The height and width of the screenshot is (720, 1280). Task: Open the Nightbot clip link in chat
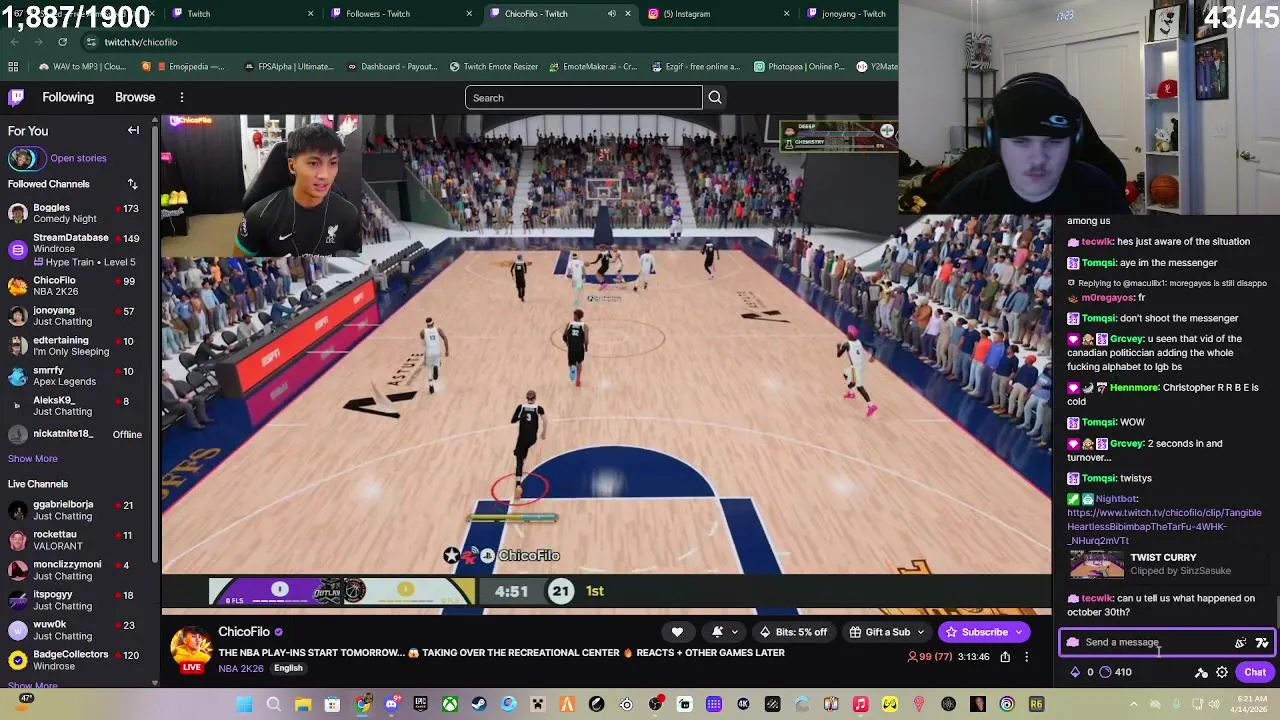tap(1163, 526)
